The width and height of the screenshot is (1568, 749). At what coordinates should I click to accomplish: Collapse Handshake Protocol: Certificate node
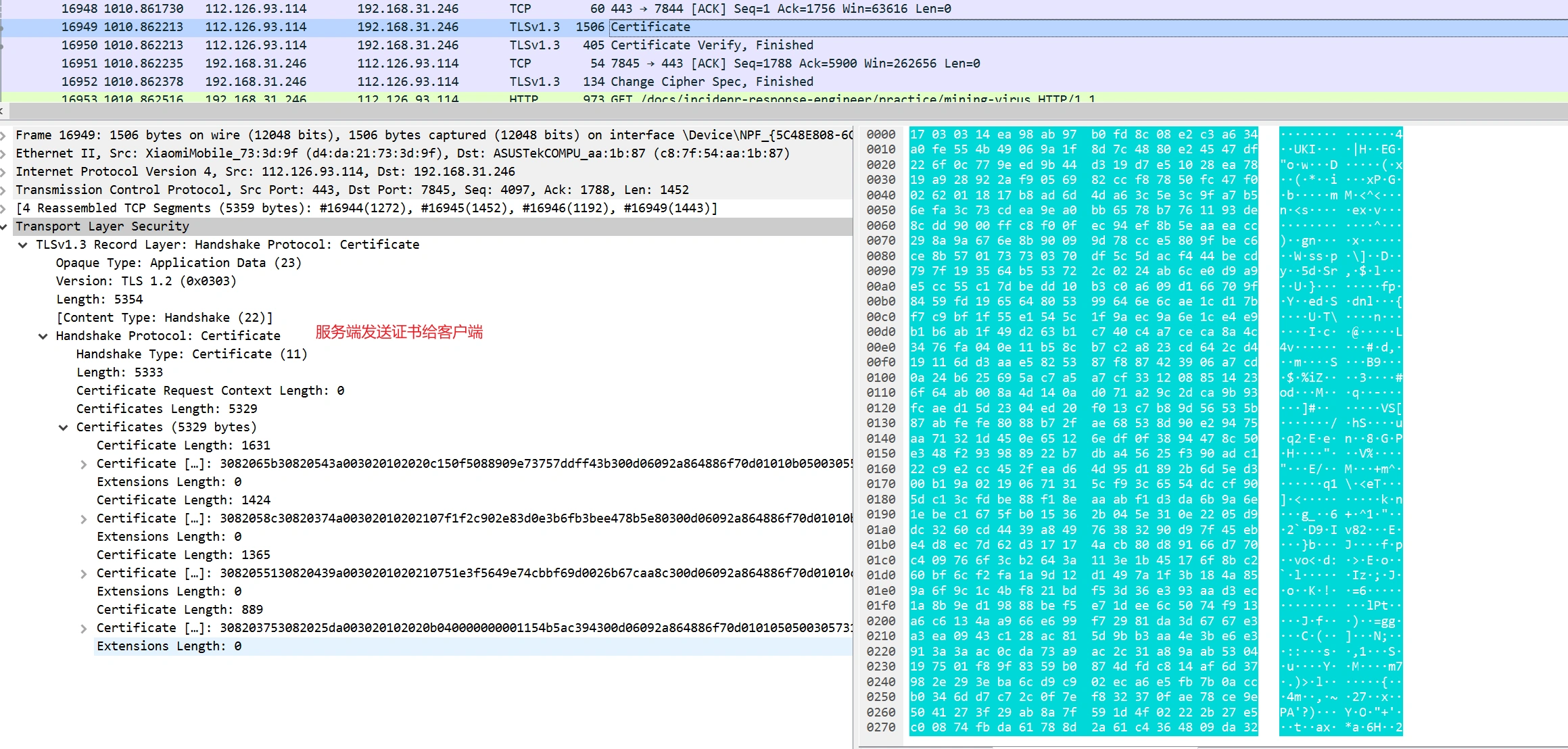pyautogui.click(x=43, y=336)
